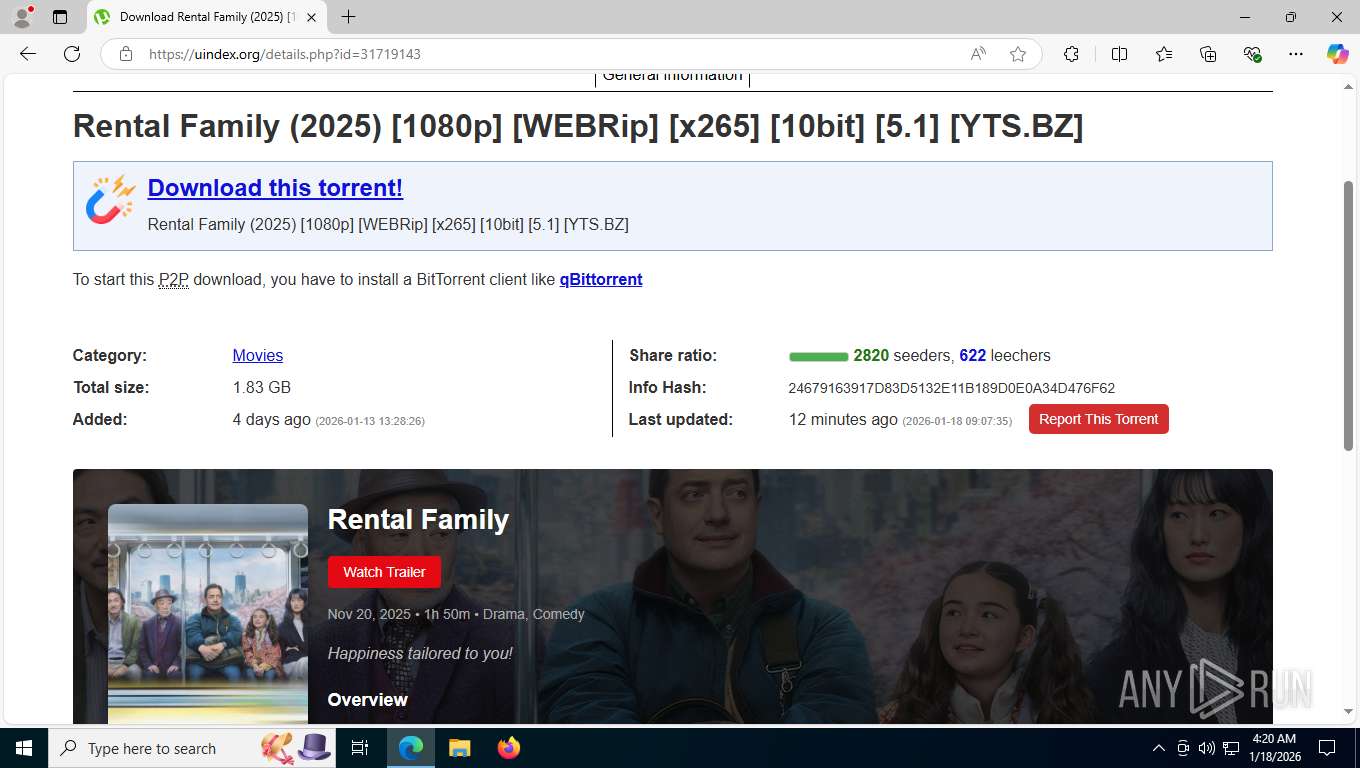The height and width of the screenshot is (768, 1360).
Task: Open the tab actions menu icon
Action: pos(60,17)
